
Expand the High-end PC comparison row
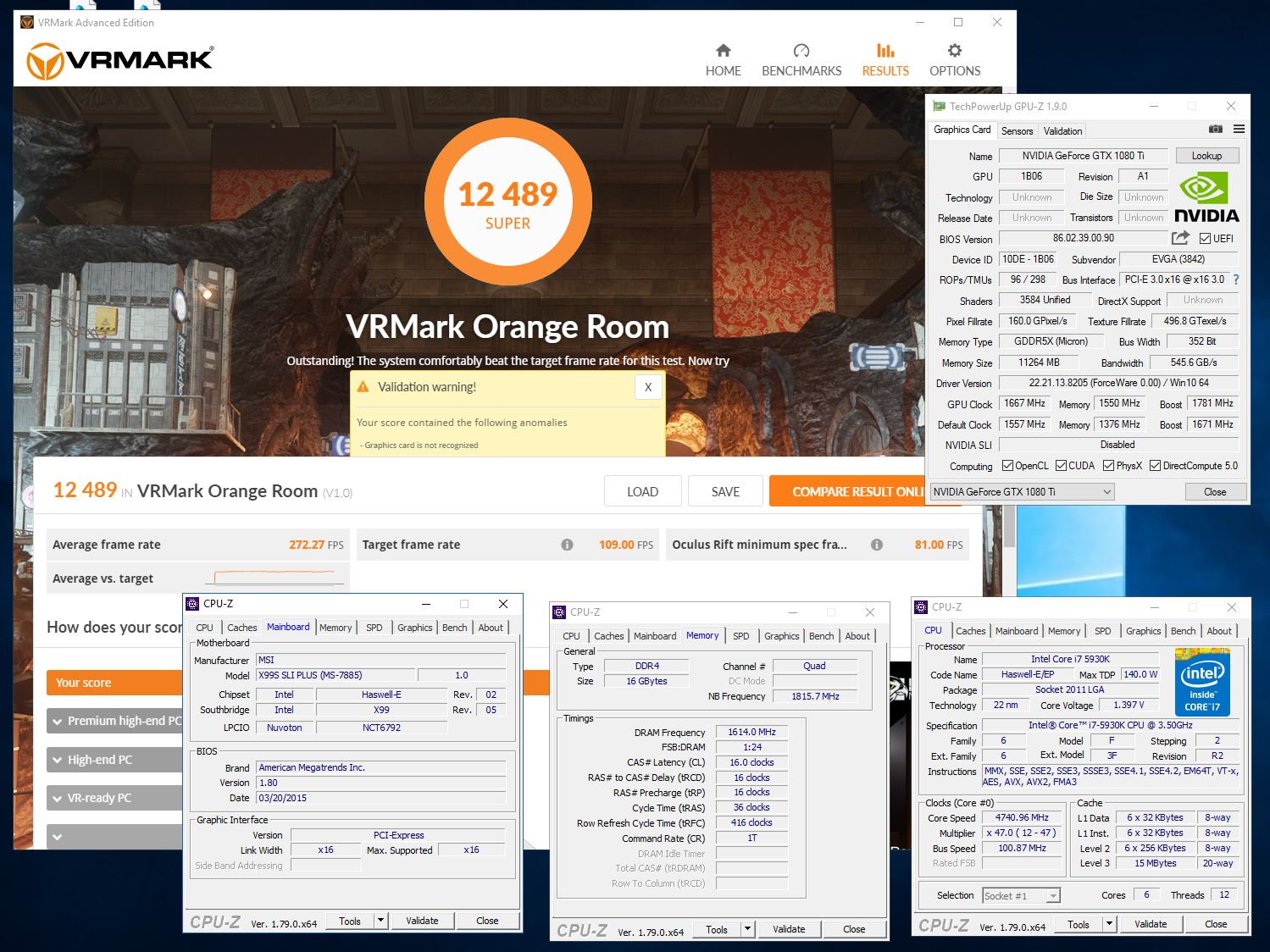point(115,760)
